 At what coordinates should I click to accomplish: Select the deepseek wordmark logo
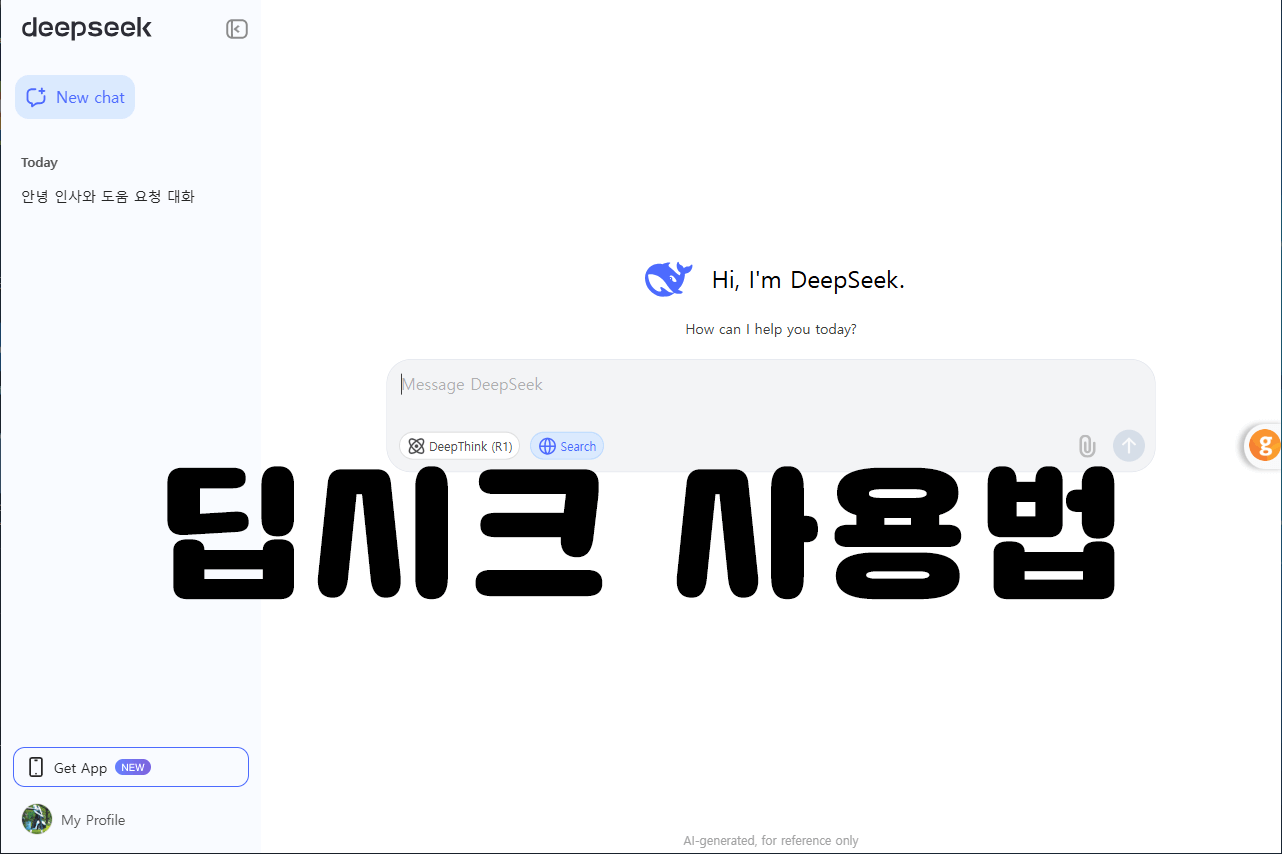pos(86,28)
